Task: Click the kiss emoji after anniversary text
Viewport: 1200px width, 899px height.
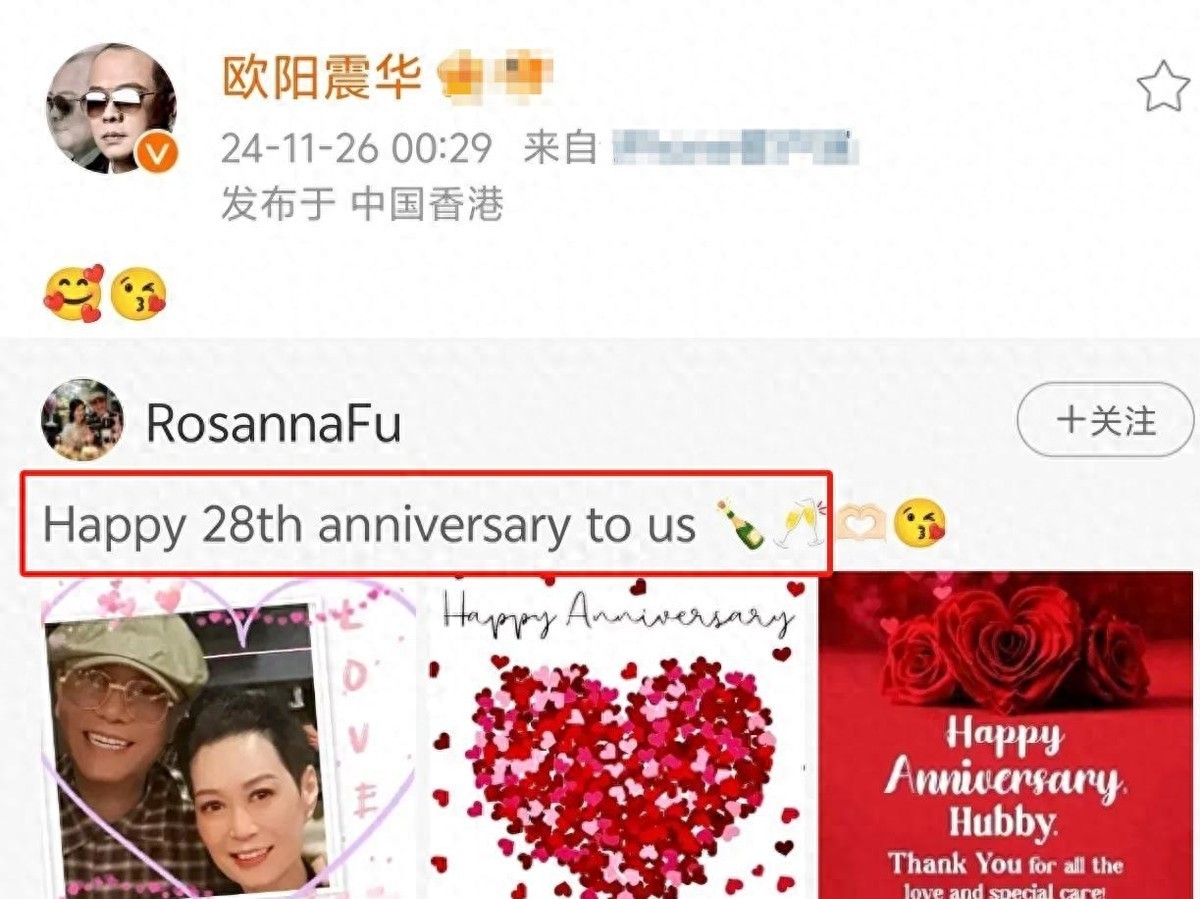Action: click(x=919, y=525)
